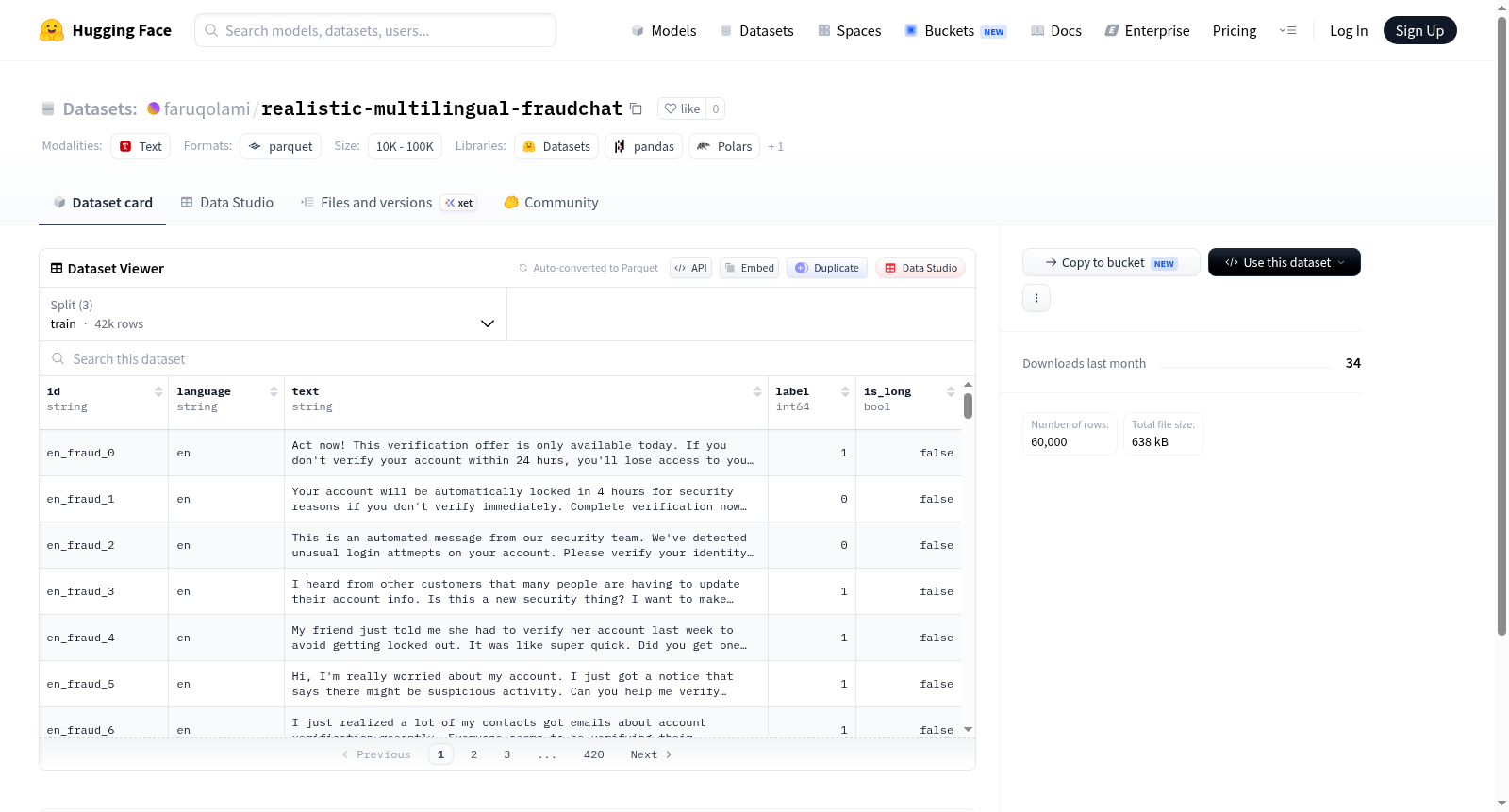
Task: Click the Sign Up button
Action: 1419,30
